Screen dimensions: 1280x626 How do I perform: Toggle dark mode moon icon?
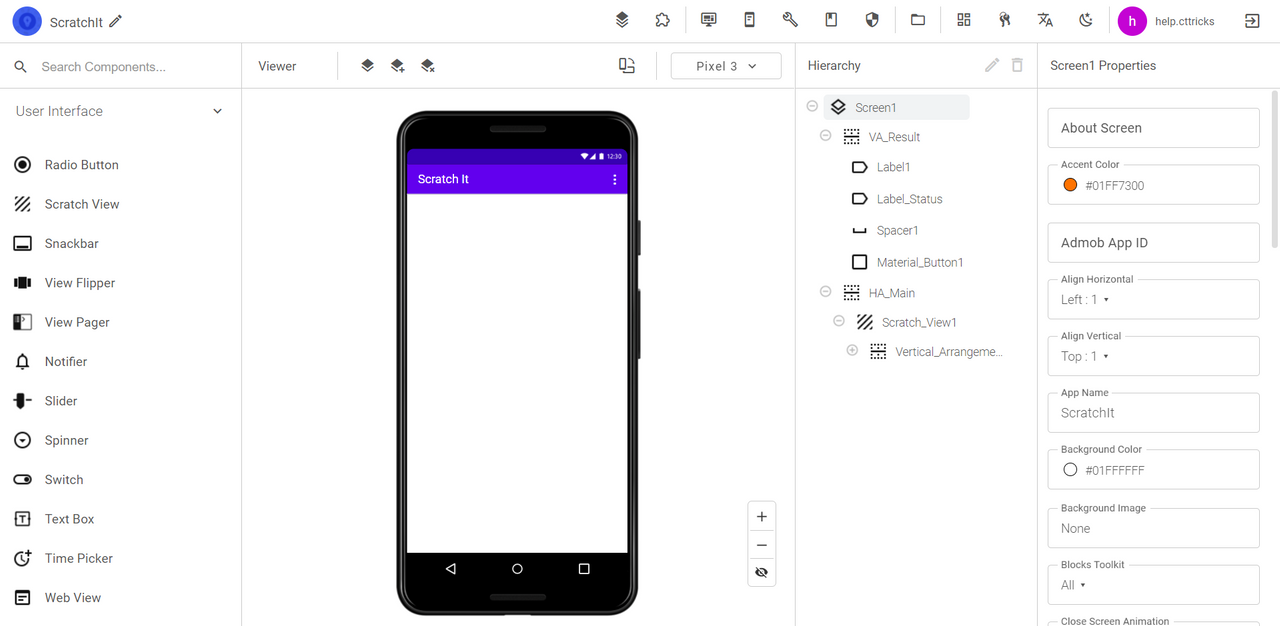pos(1086,20)
